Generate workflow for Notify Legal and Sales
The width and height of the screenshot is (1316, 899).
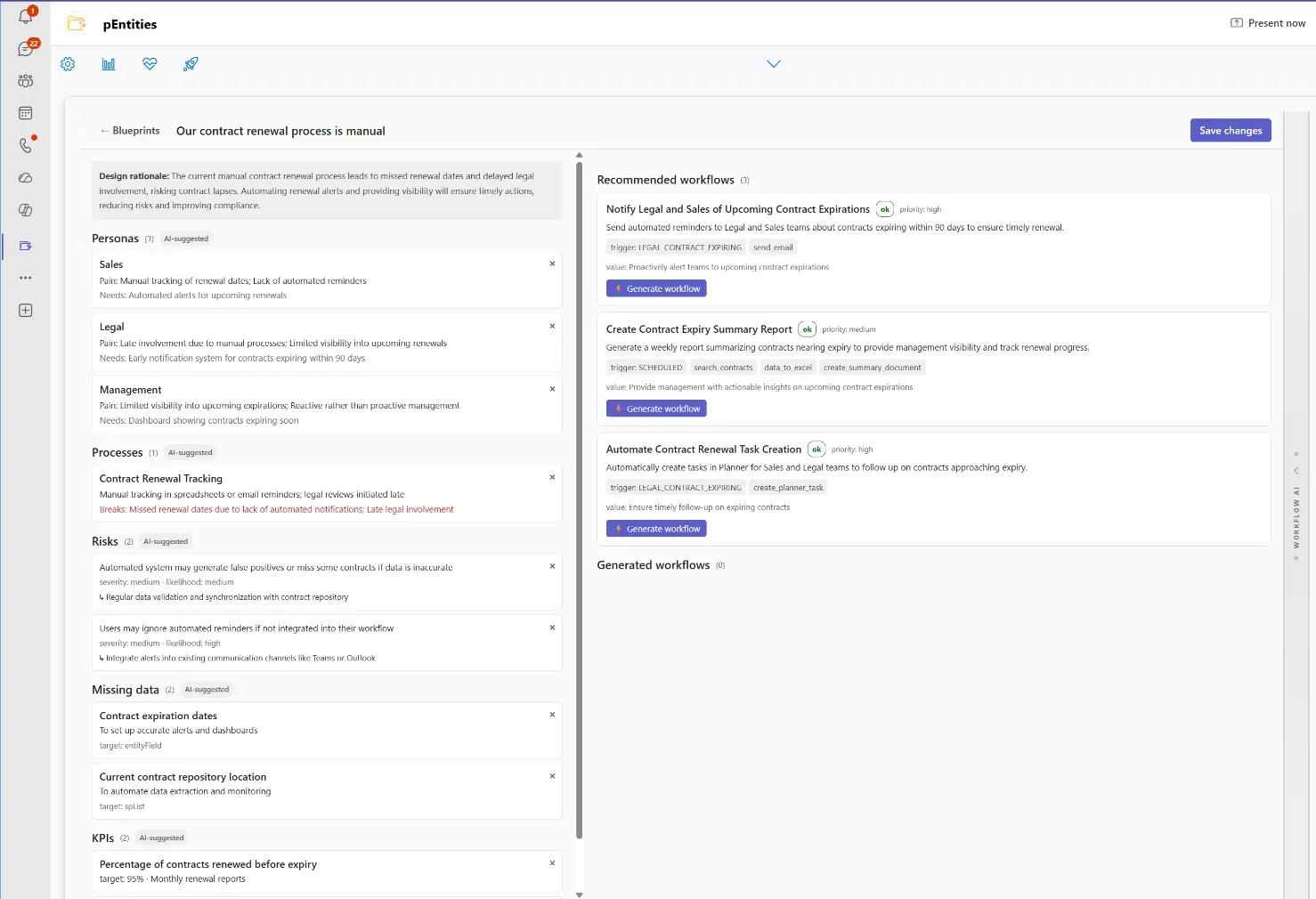click(x=656, y=288)
